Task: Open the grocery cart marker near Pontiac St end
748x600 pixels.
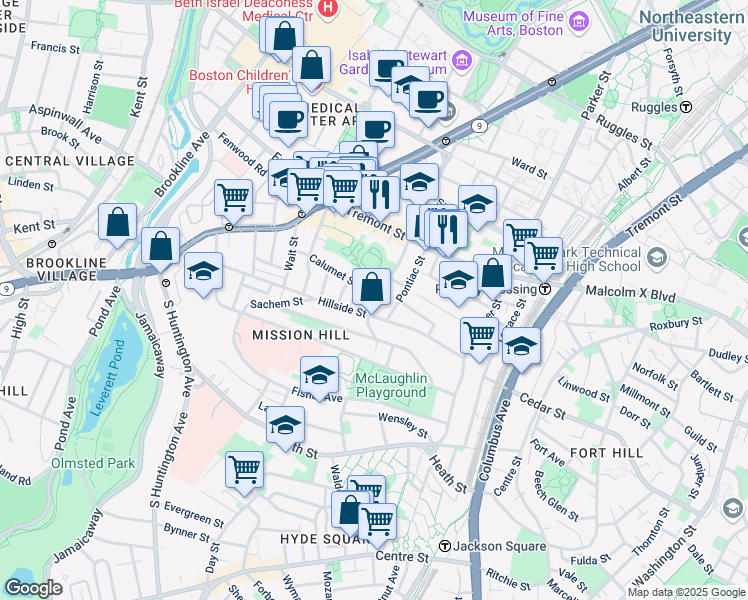Action: click(x=479, y=337)
